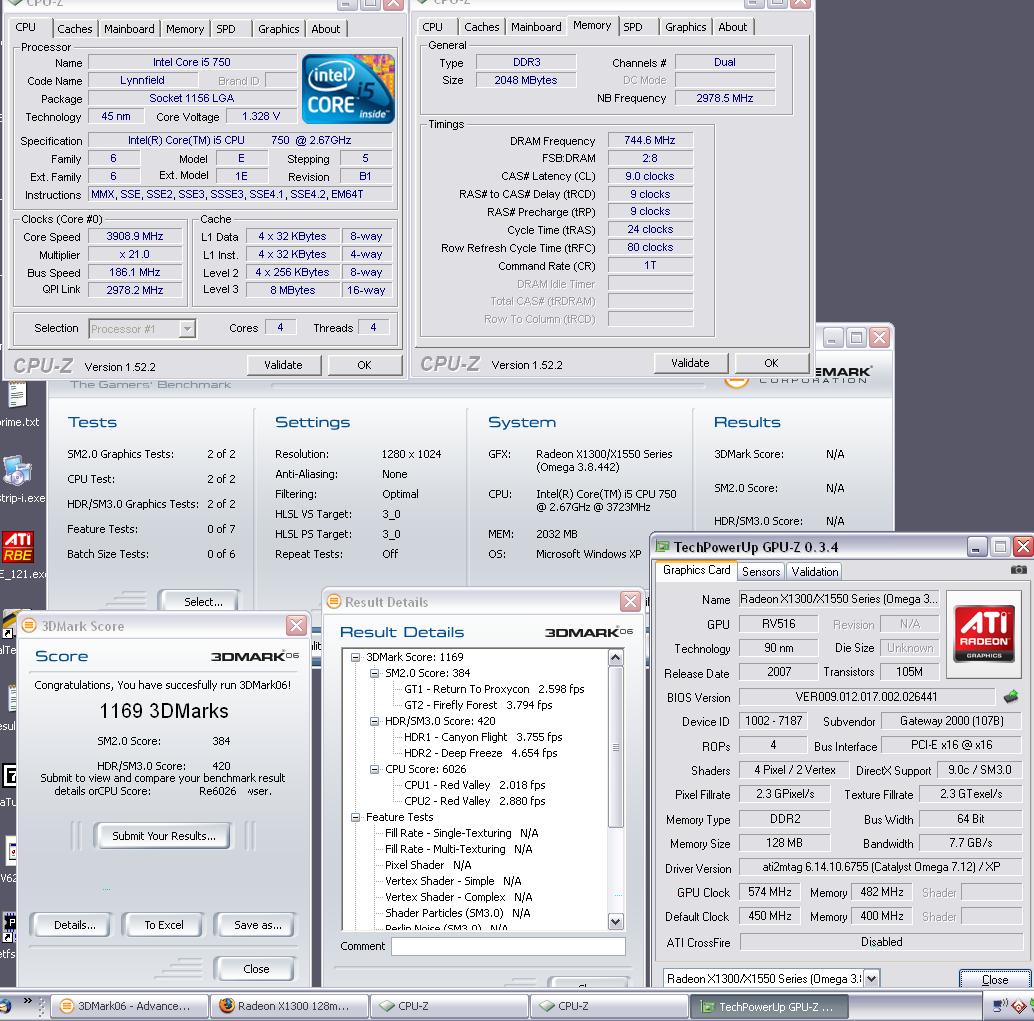Open the ATI RBE desktop icon
Screen dimensions: 1034x1021
pos(18,547)
